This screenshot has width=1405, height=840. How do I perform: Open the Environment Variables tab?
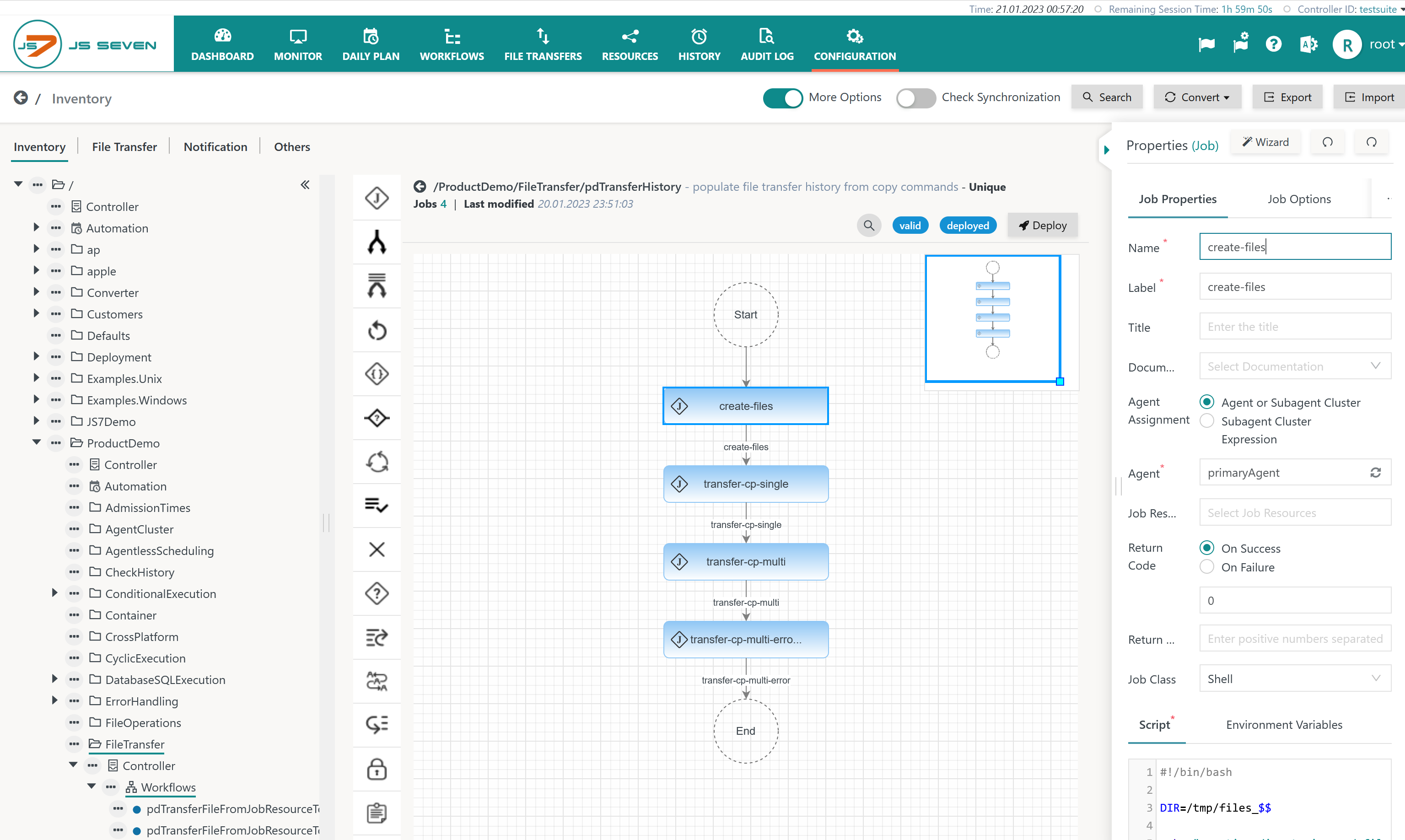point(1284,725)
